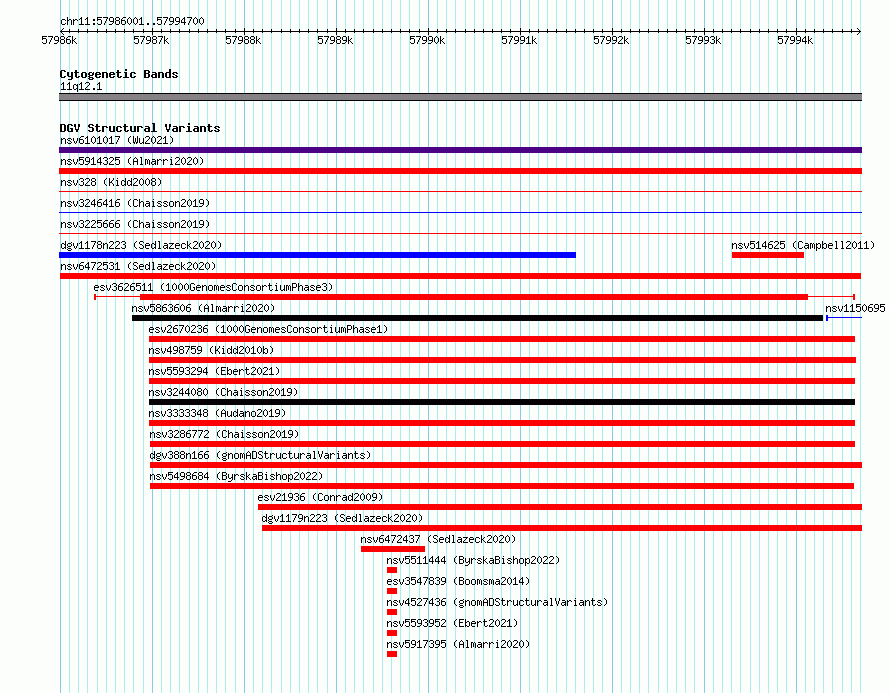Click the black nsv5863606 variant bar
890x693 pixels.
click(x=477, y=318)
